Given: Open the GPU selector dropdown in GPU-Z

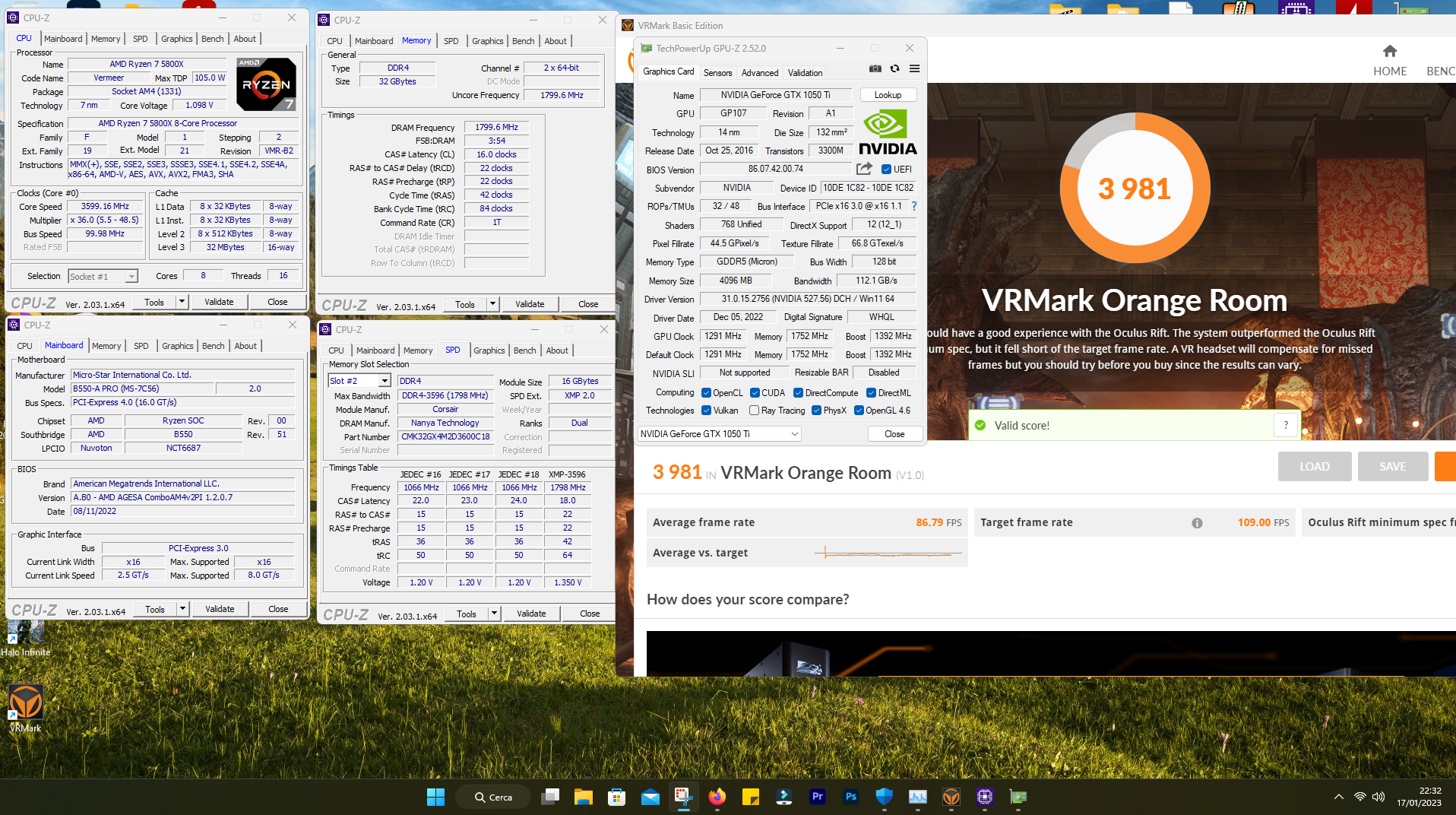Looking at the screenshot, I should [719, 434].
